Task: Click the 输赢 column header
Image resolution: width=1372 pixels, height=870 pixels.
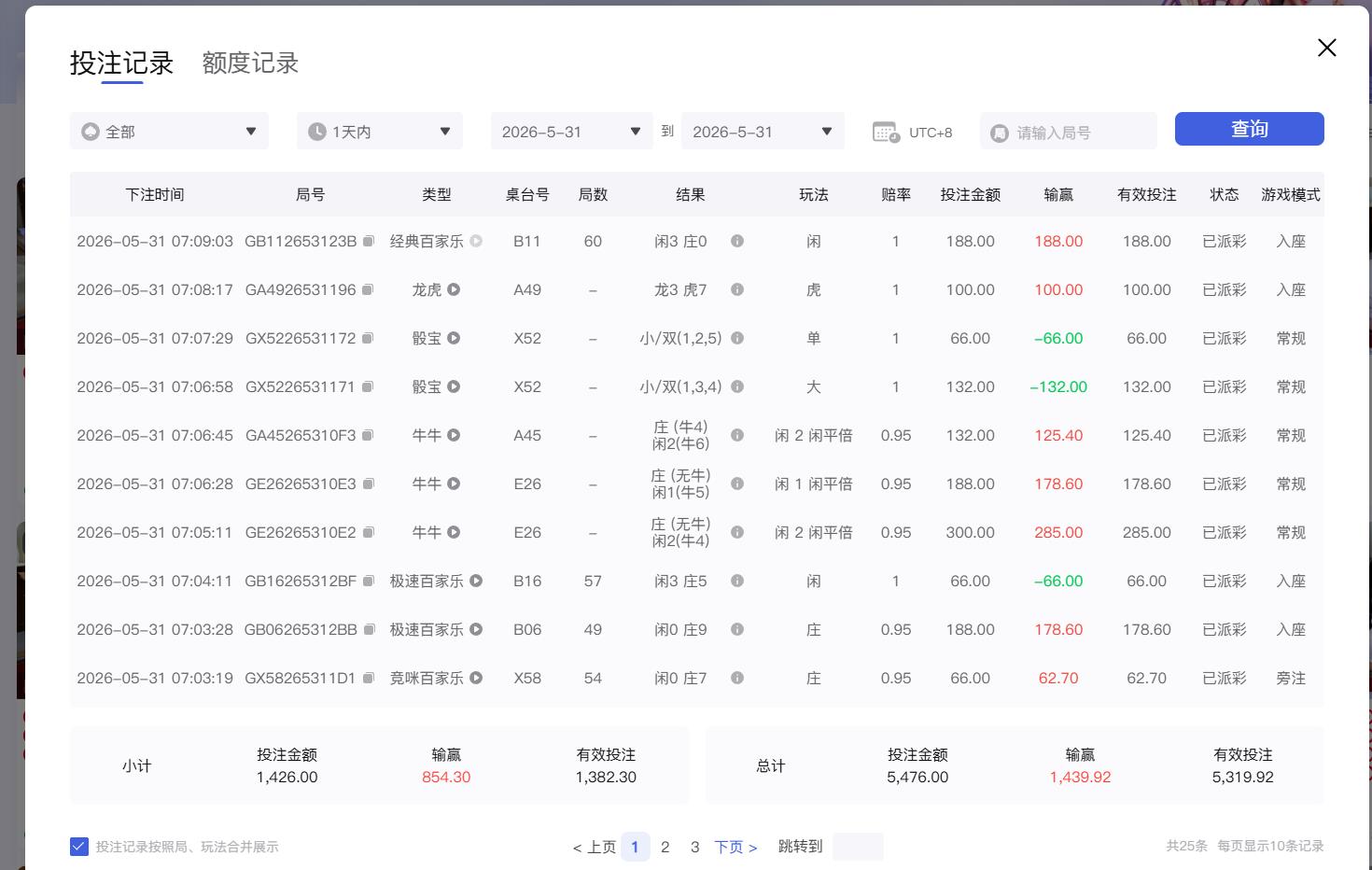Action: (1058, 194)
